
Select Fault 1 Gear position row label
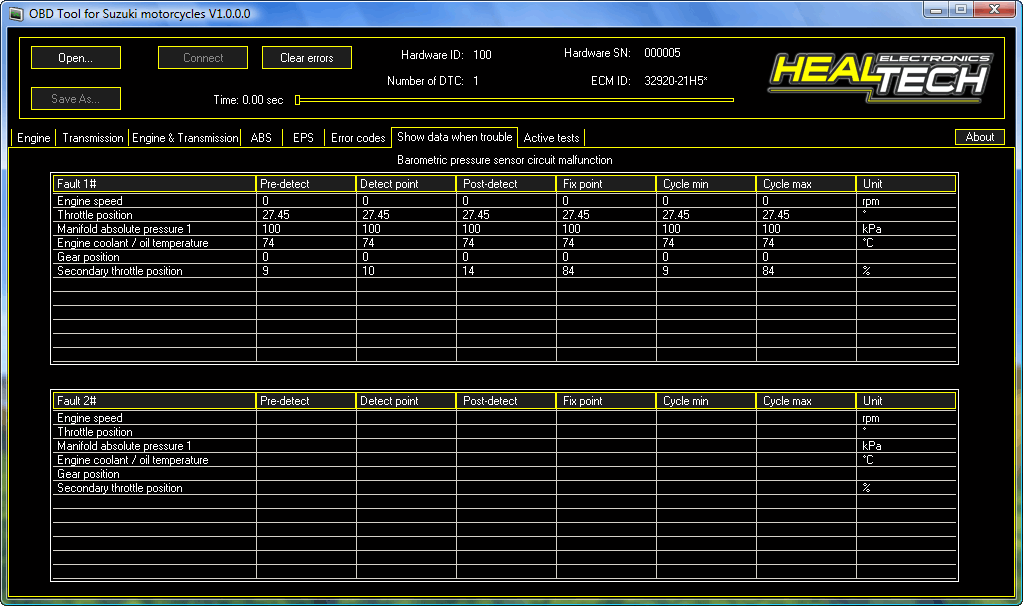point(88,257)
